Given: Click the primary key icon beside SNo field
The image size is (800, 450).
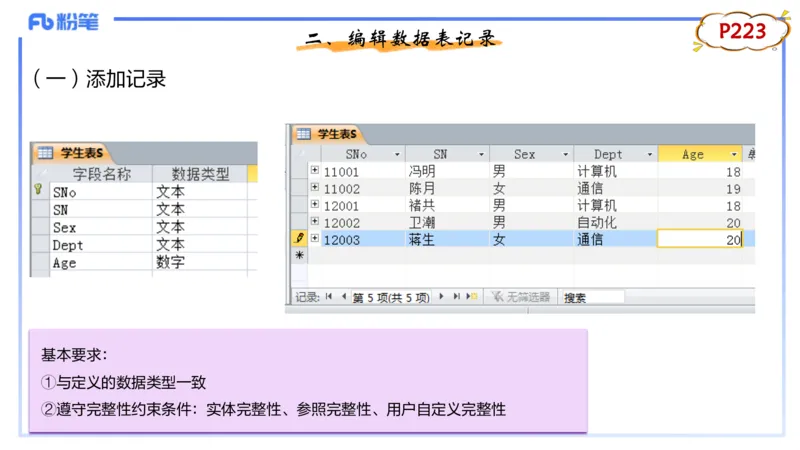Looking at the screenshot, I should [x=38, y=190].
